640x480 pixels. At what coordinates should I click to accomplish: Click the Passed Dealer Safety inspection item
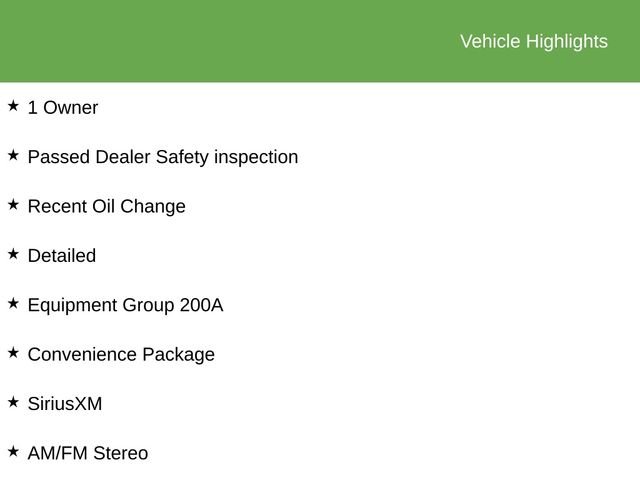coord(162,157)
